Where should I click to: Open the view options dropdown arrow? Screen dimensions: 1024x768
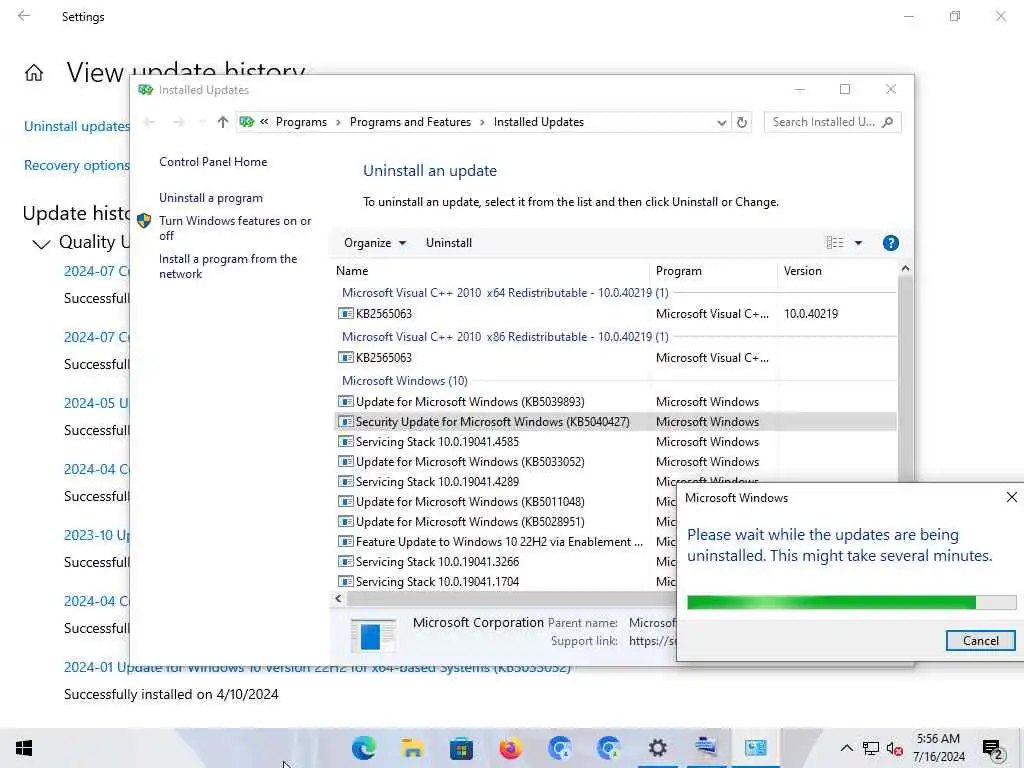coord(858,243)
